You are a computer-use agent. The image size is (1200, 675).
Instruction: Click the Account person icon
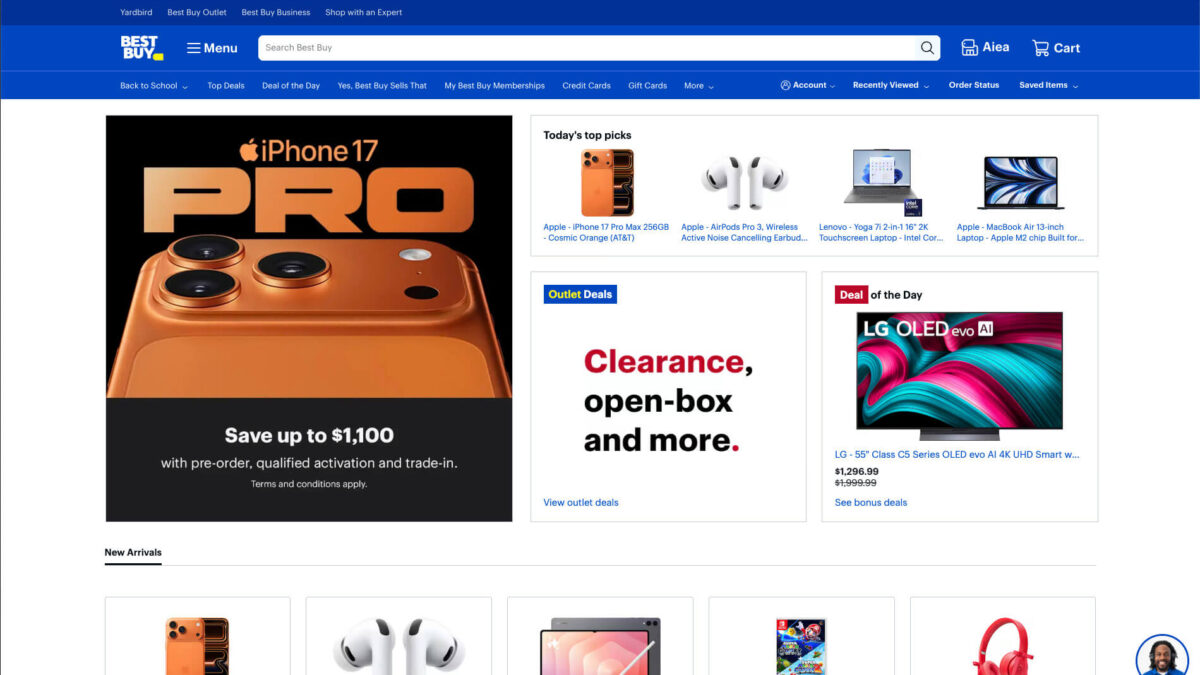point(785,86)
